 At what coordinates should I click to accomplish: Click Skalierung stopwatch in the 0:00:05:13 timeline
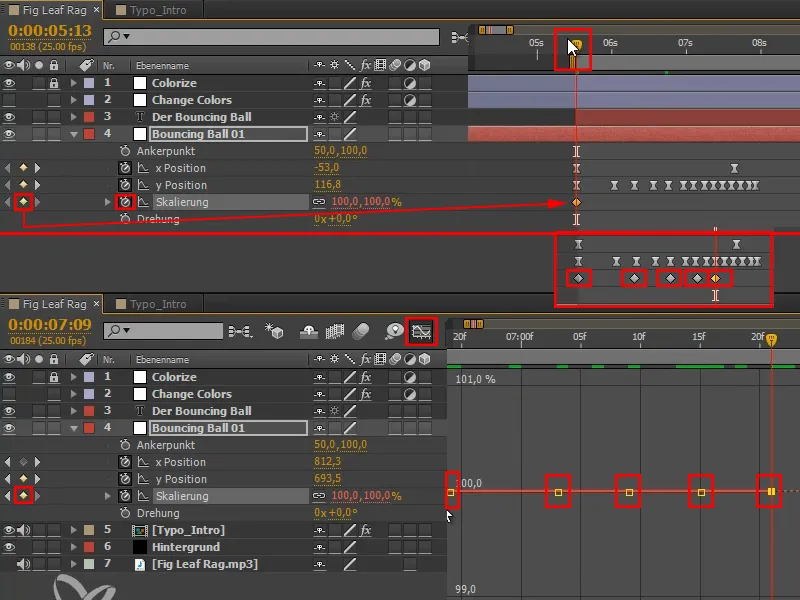[125, 202]
